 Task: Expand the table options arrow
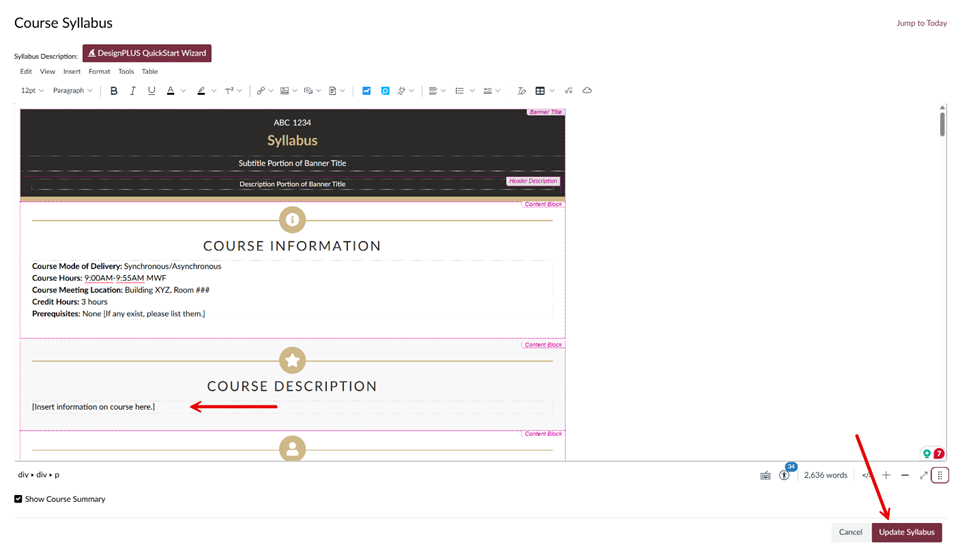point(552,91)
